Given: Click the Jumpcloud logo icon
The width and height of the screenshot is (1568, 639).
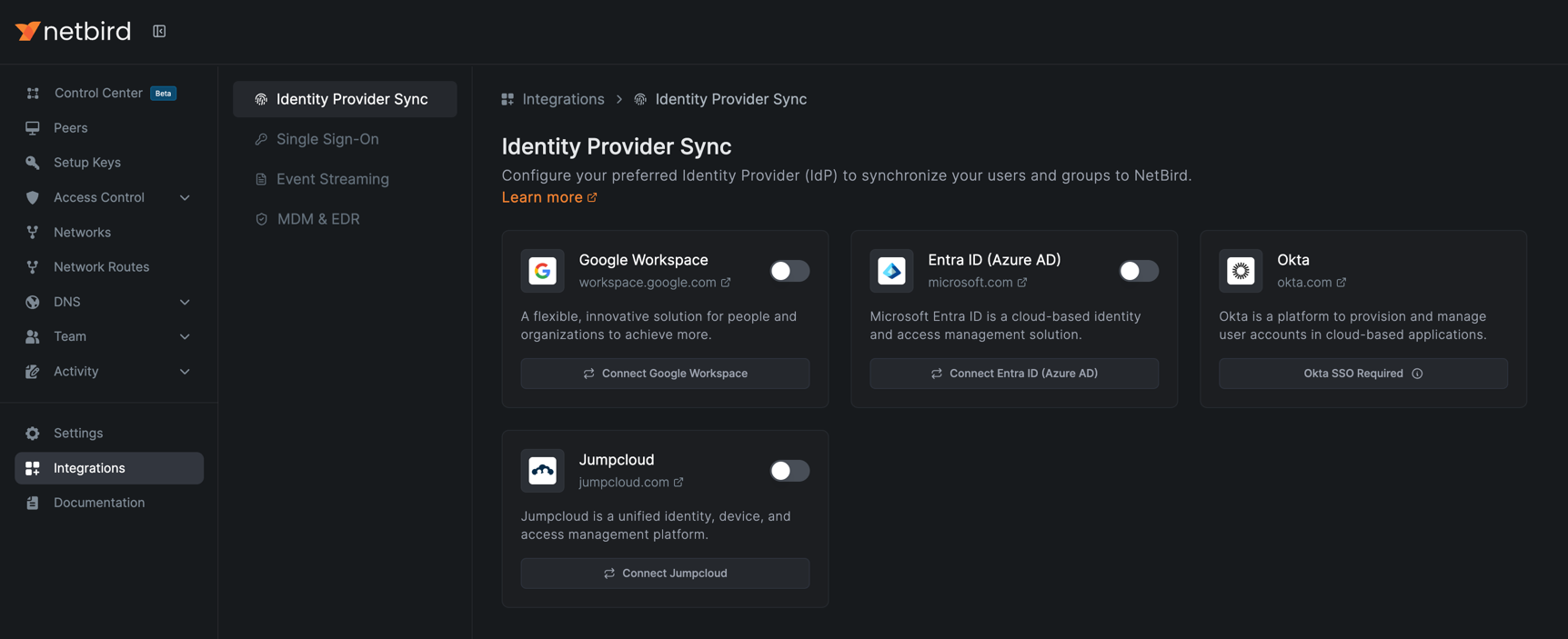Looking at the screenshot, I should point(542,471).
